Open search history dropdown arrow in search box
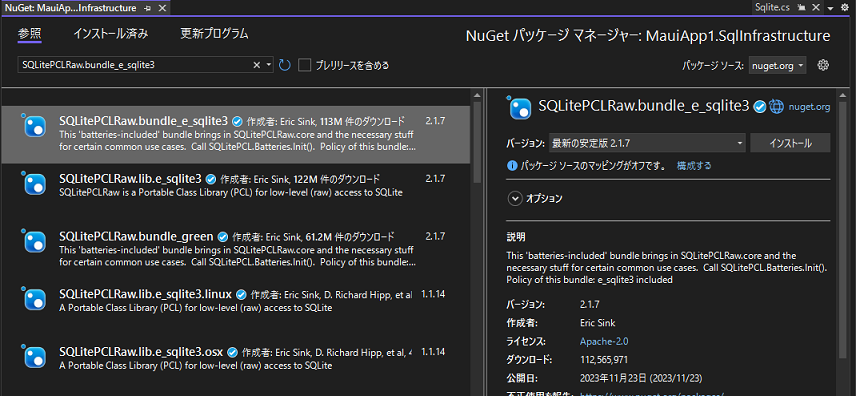The image size is (856, 396). [x=269, y=65]
